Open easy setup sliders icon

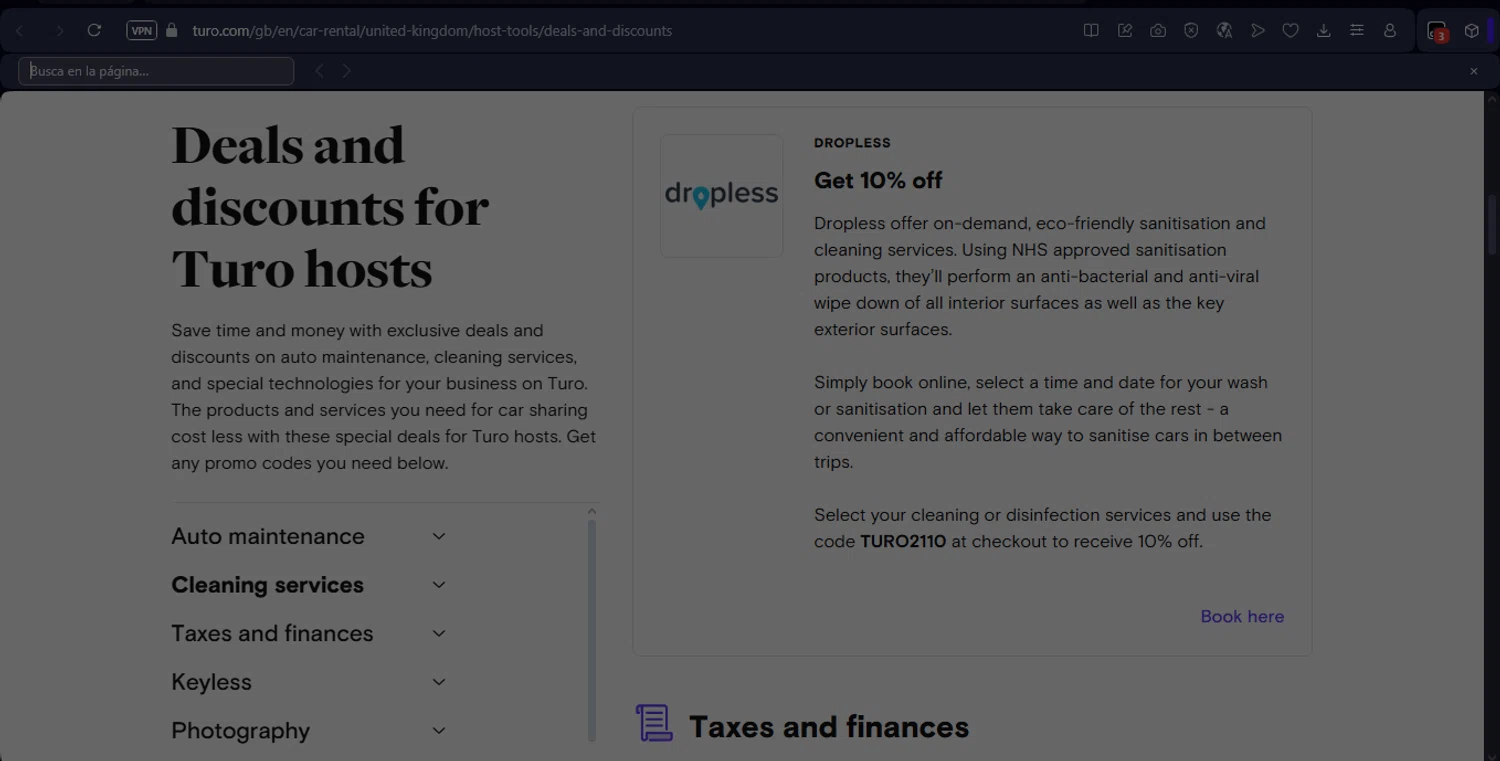(x=1357, y=31)
